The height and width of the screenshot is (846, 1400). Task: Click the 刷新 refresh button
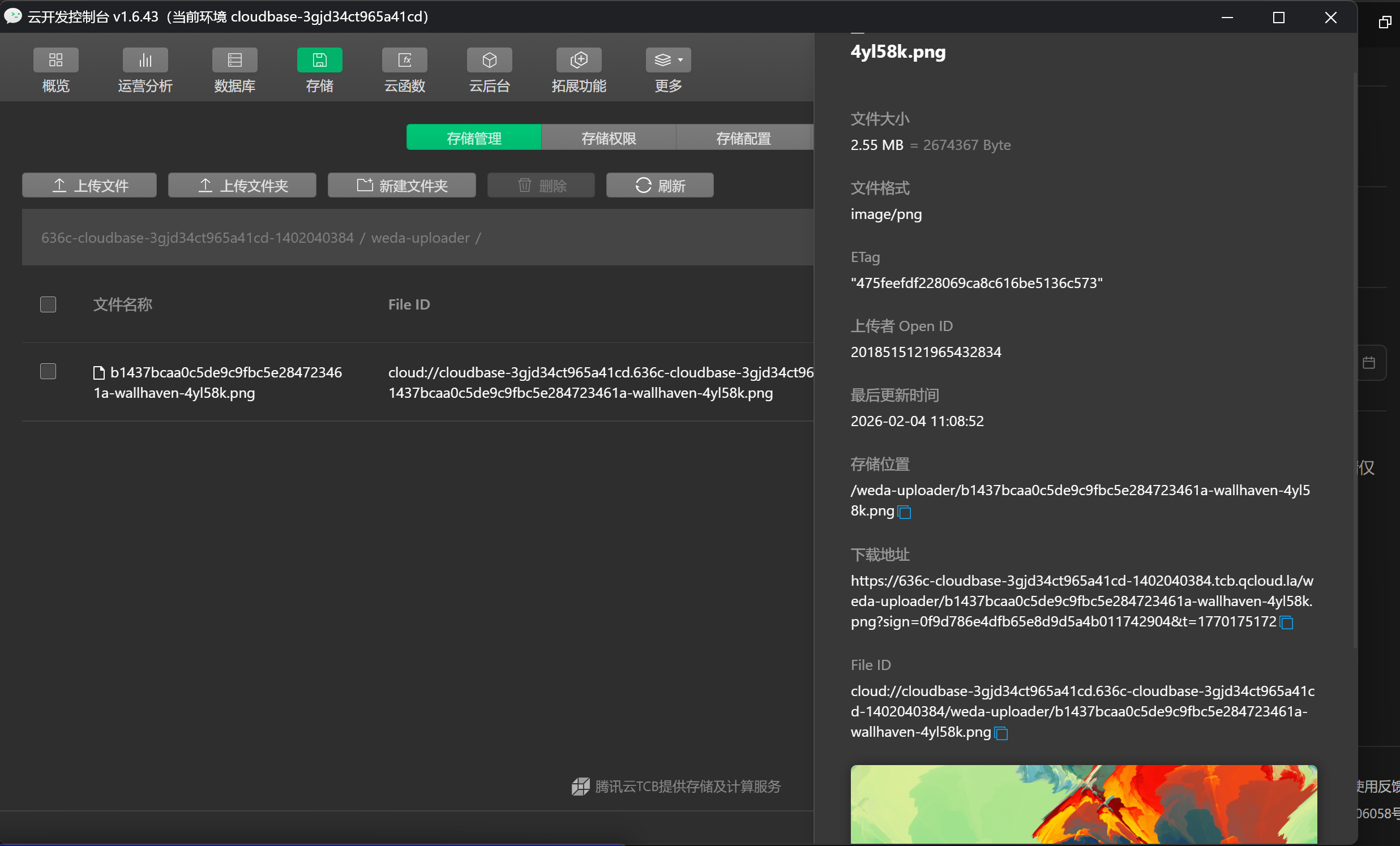tap(659, 186)
